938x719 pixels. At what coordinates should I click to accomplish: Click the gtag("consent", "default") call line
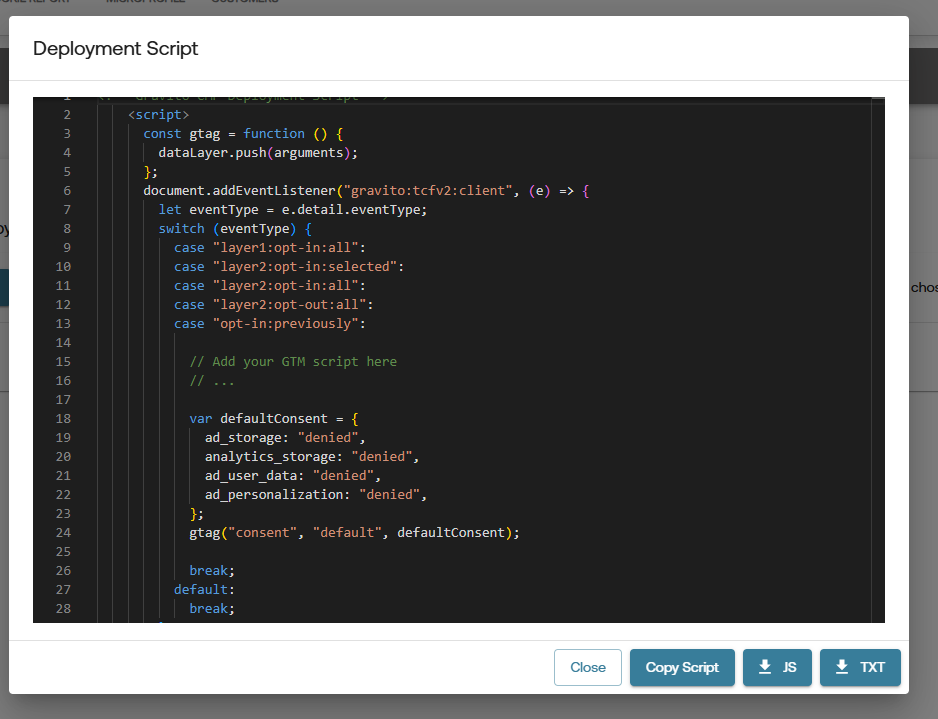click(x=354, y=533)
